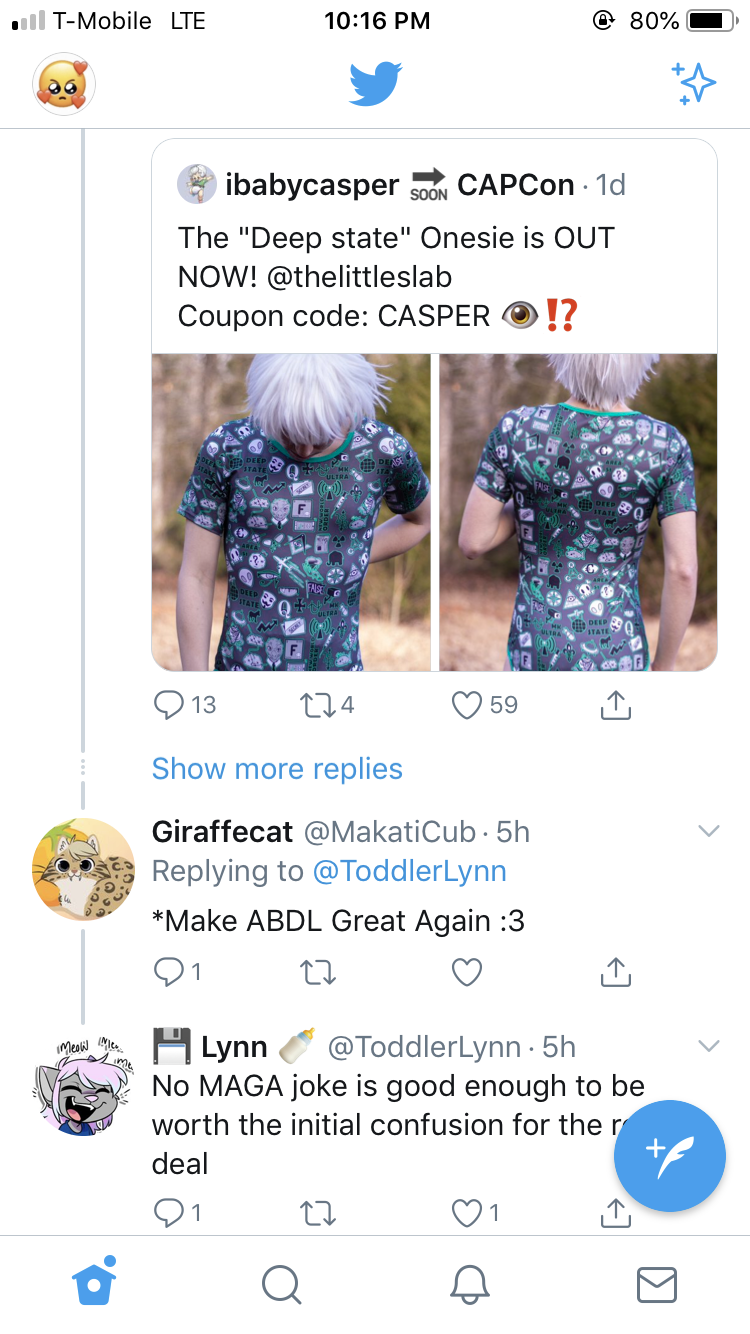The height and width of the screenshot is (1334, 750).
Task: Open the @ToddlerLynn reply mention link
Action: coord(410,871)
